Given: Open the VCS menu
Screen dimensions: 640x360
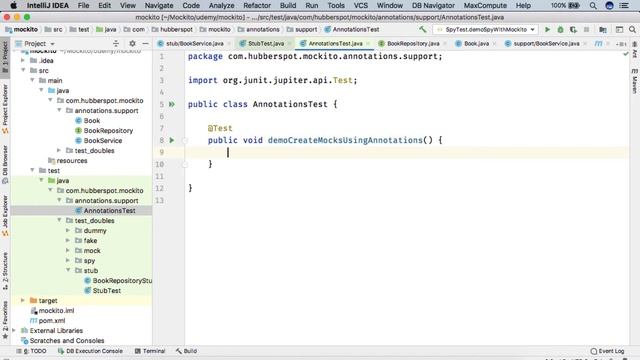Looking at the screenshot, I should 360,5.
